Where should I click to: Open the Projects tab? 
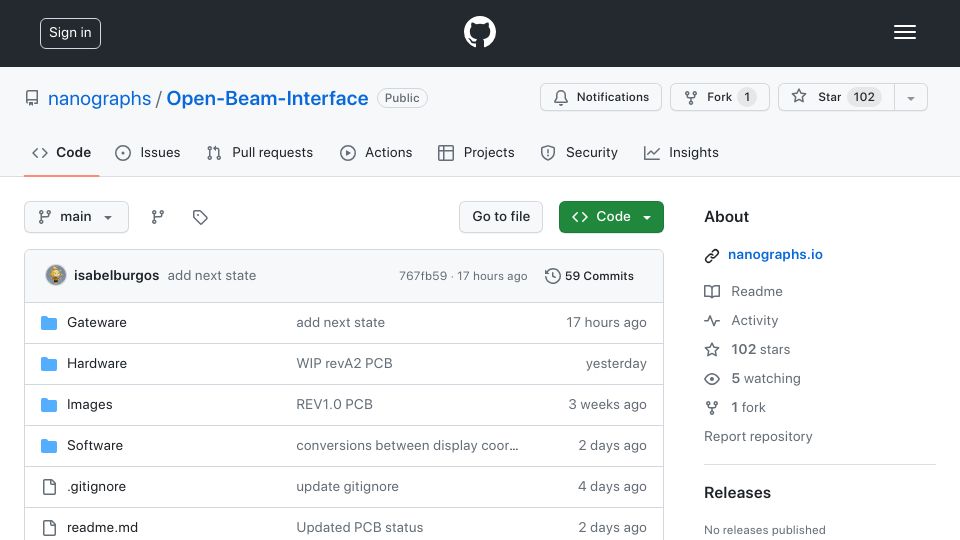[476, 152]
